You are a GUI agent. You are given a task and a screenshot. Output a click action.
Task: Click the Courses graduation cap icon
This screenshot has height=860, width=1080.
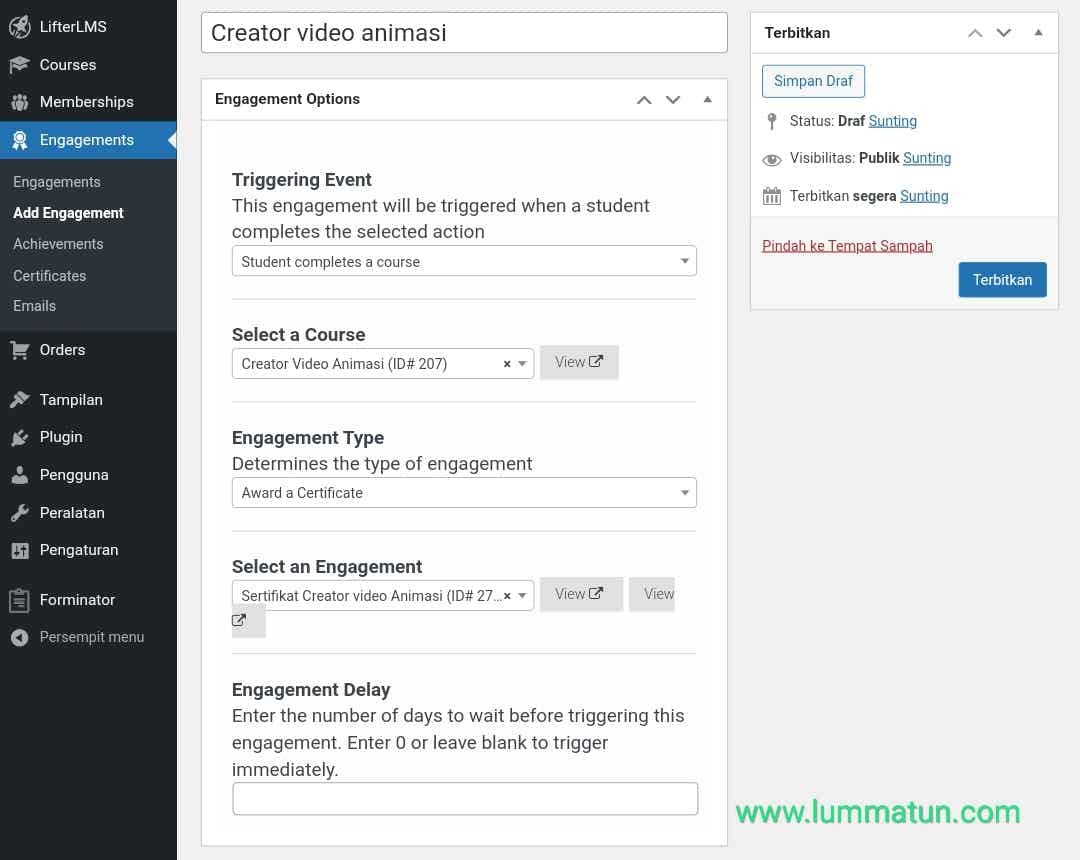point(19,65)
